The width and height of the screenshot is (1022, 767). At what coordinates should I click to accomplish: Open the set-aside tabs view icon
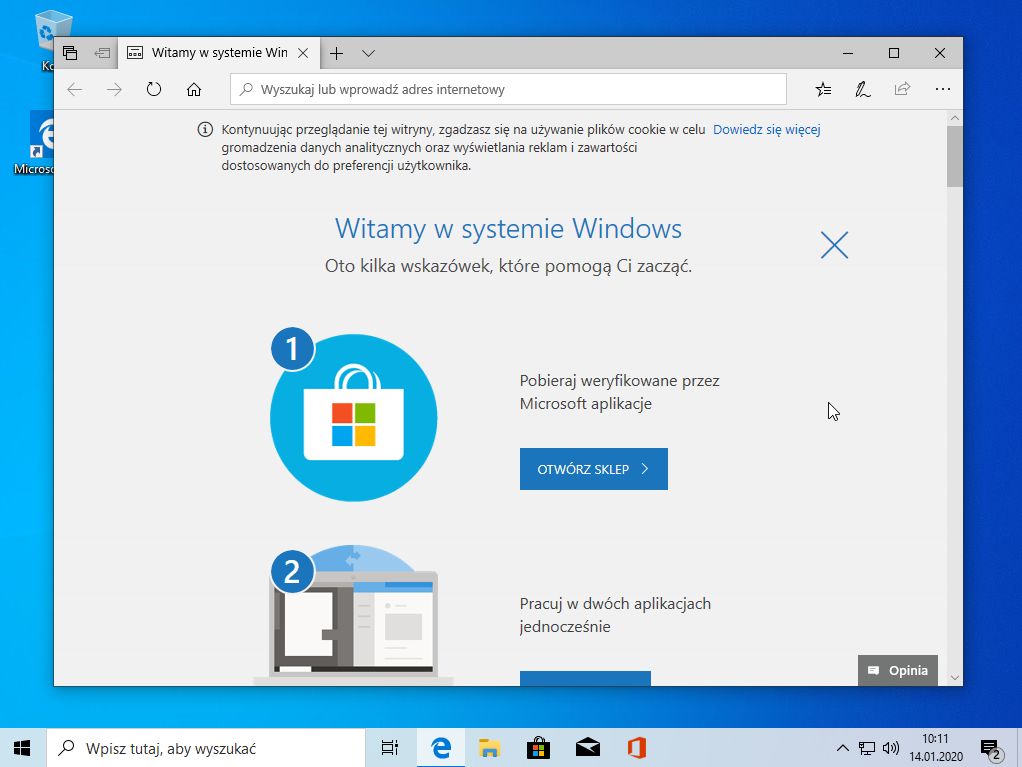tap(70, 53)
